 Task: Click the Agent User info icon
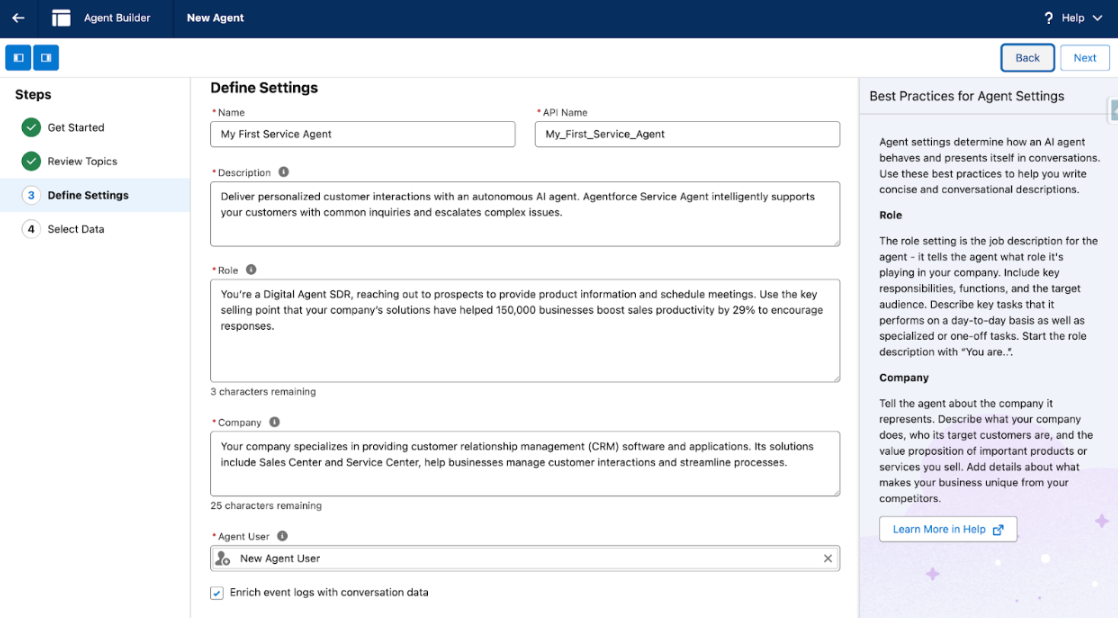coord(282,536)
